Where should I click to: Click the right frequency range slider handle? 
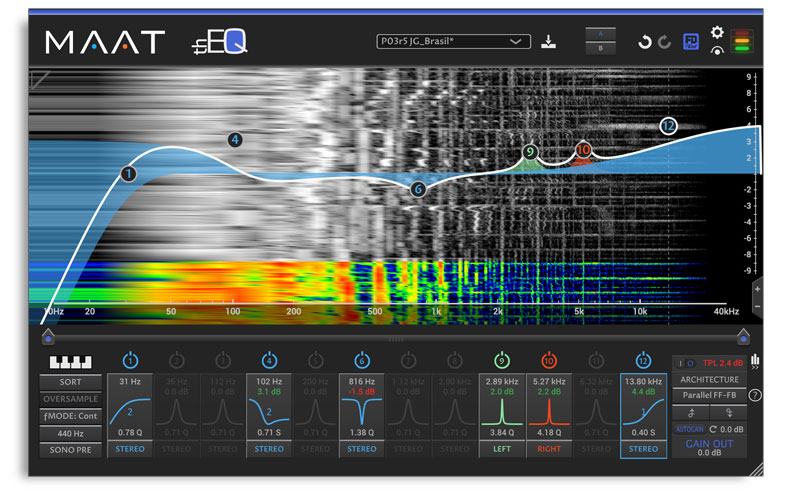tap(743, 338)
